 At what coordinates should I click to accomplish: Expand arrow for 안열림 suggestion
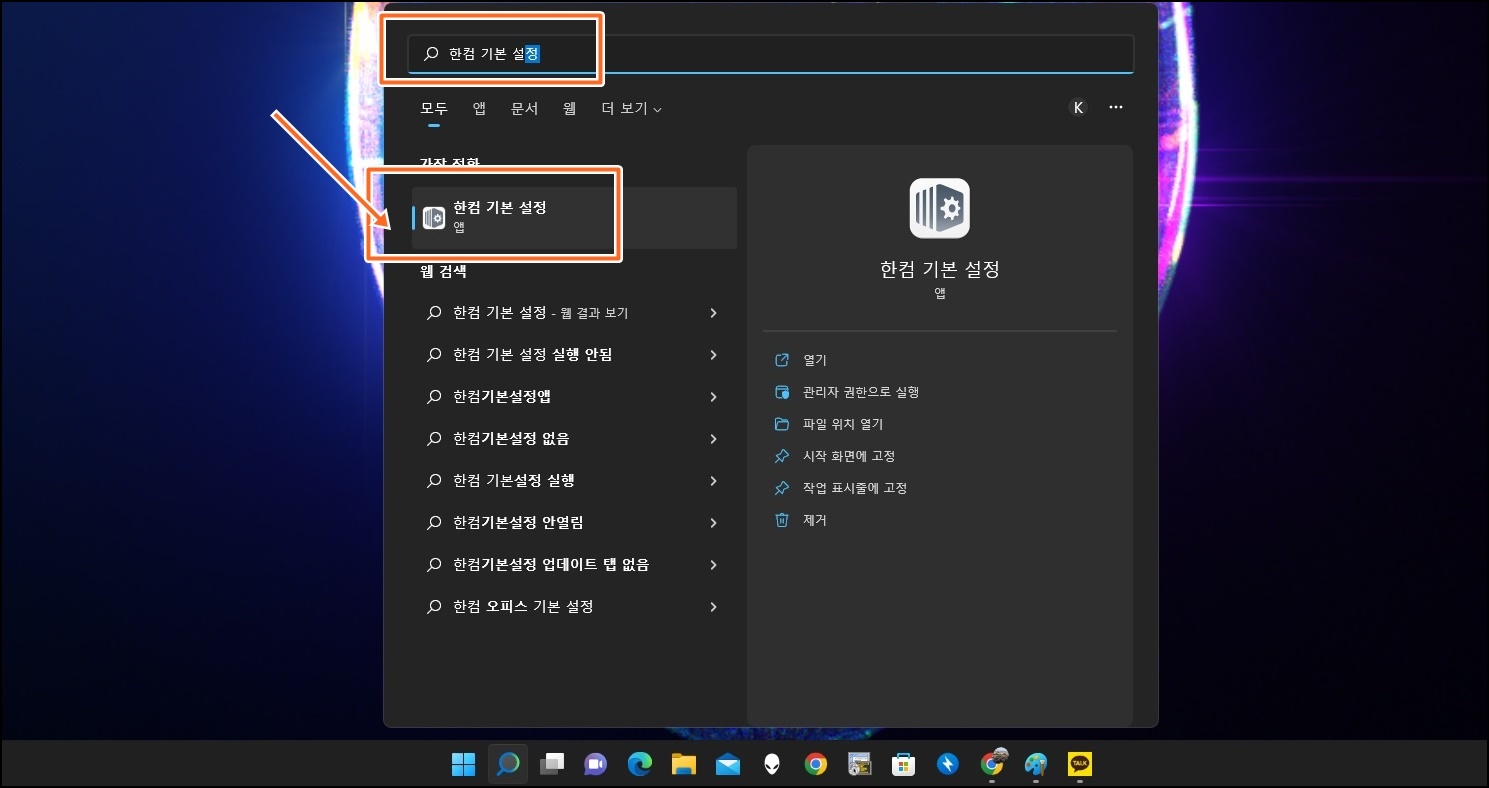(713, 523)
